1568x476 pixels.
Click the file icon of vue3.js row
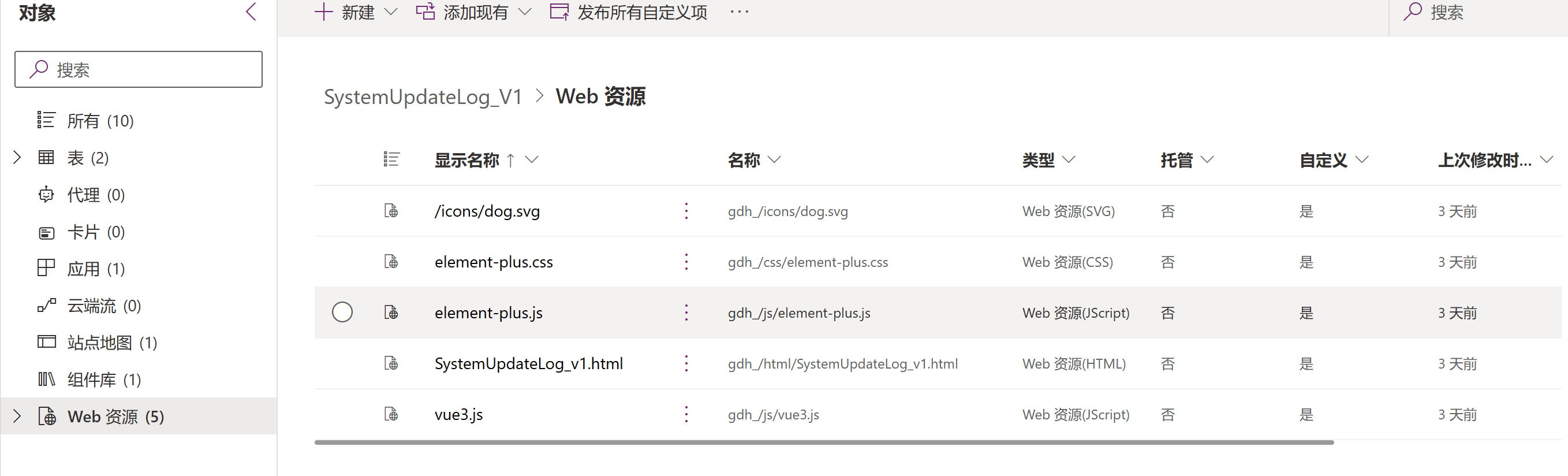pyautogui.click(x=391, y=414)
